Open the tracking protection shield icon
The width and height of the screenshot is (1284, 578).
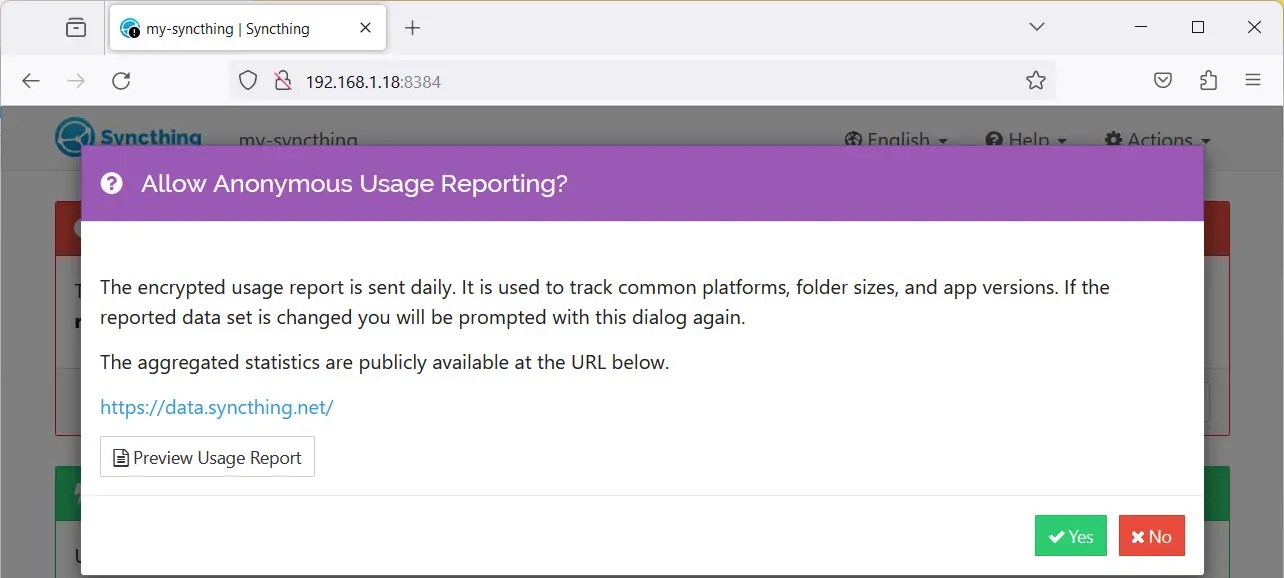(247, 80)
